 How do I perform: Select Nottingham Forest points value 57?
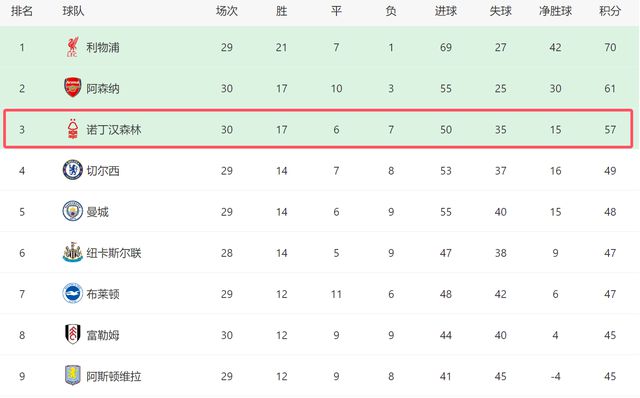610,130
